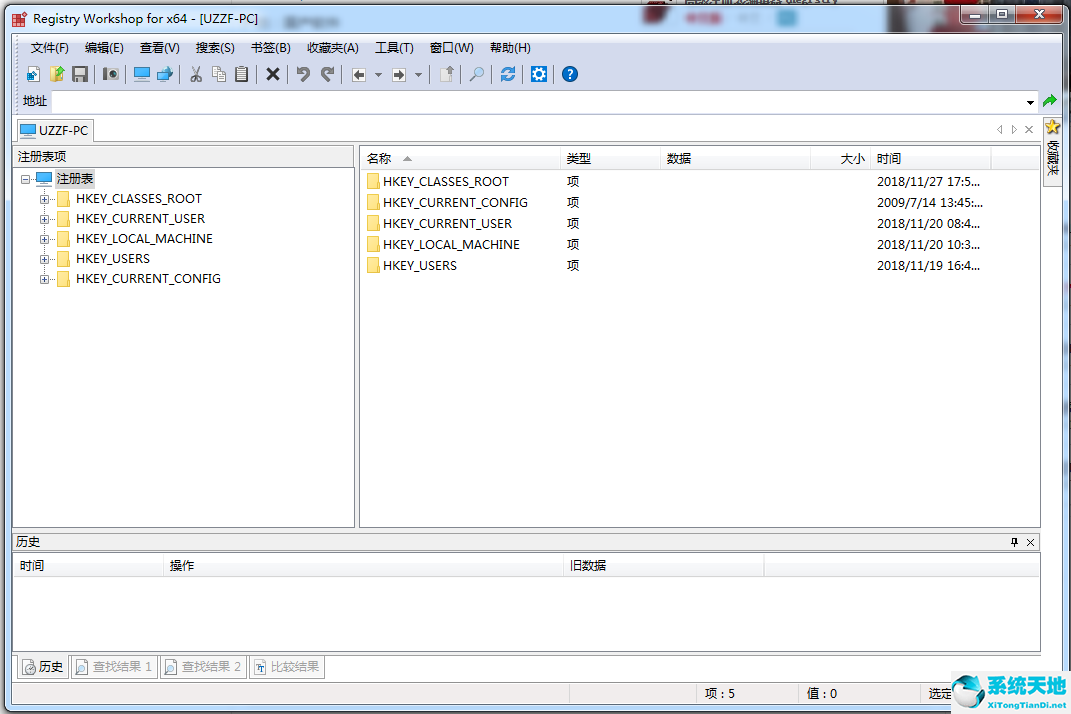Open the 工具(T) menu
Image resolution: width=1071 pixels, height=714 pixels.
[x=394, y=48]
